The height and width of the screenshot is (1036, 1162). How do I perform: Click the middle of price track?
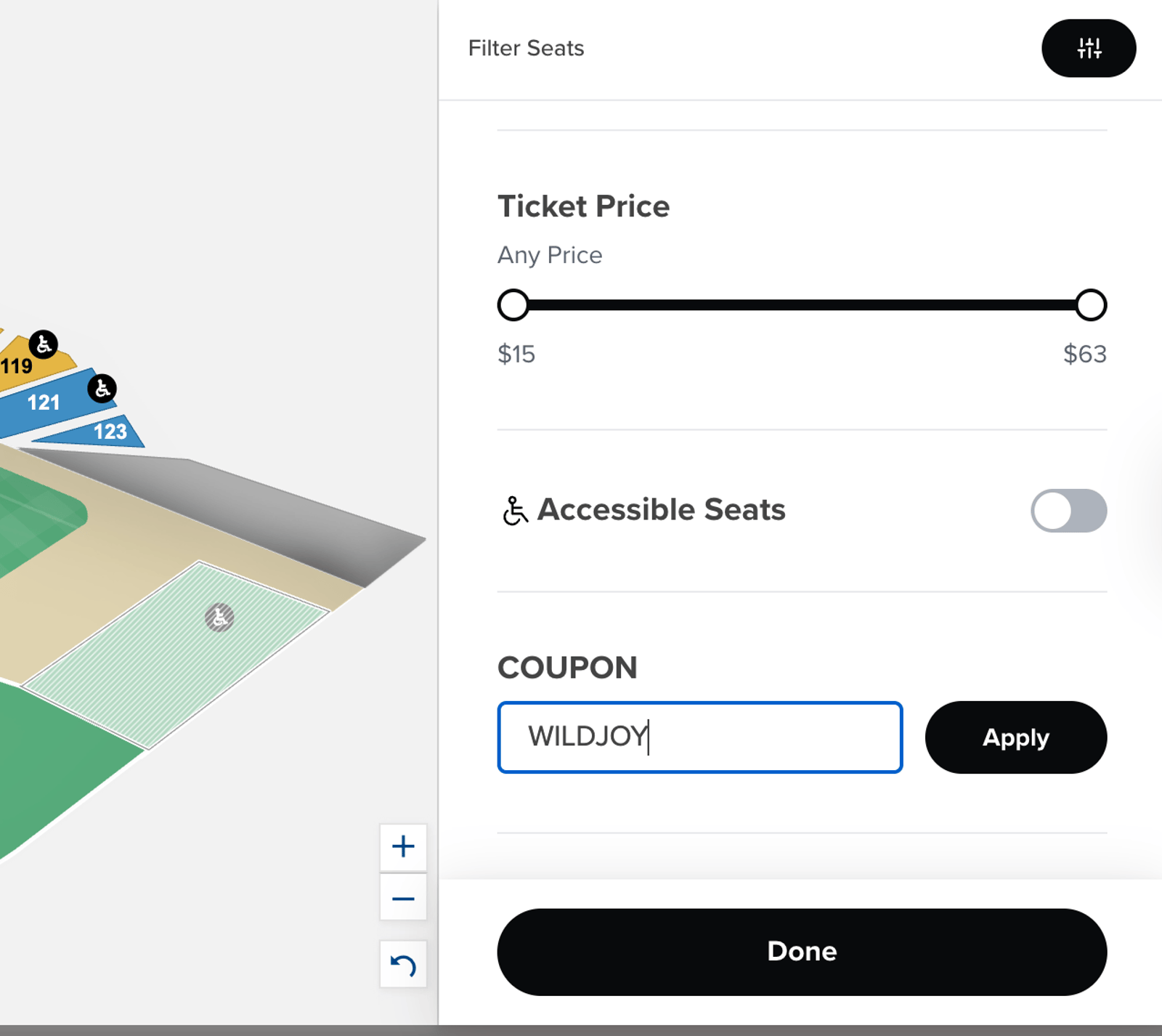(802, 305)
